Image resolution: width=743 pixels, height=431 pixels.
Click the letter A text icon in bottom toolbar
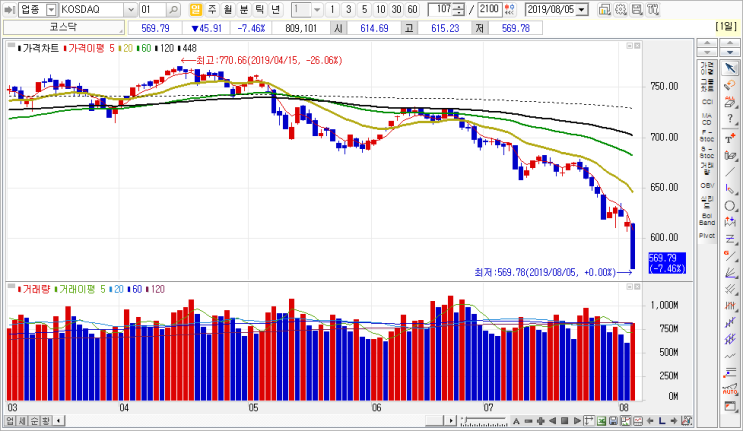(516, 421)
